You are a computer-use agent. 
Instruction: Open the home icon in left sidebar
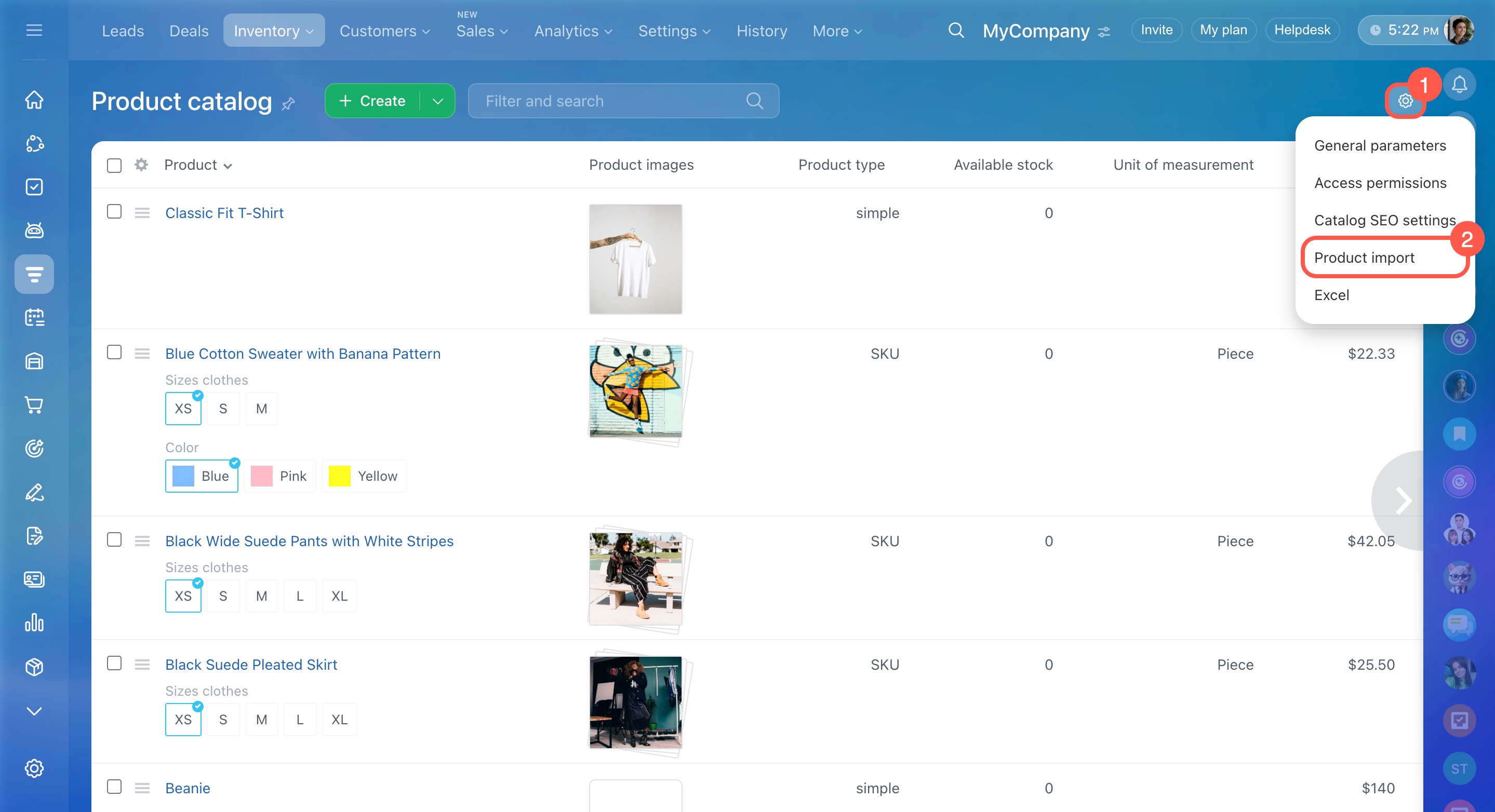pos(34,100)
